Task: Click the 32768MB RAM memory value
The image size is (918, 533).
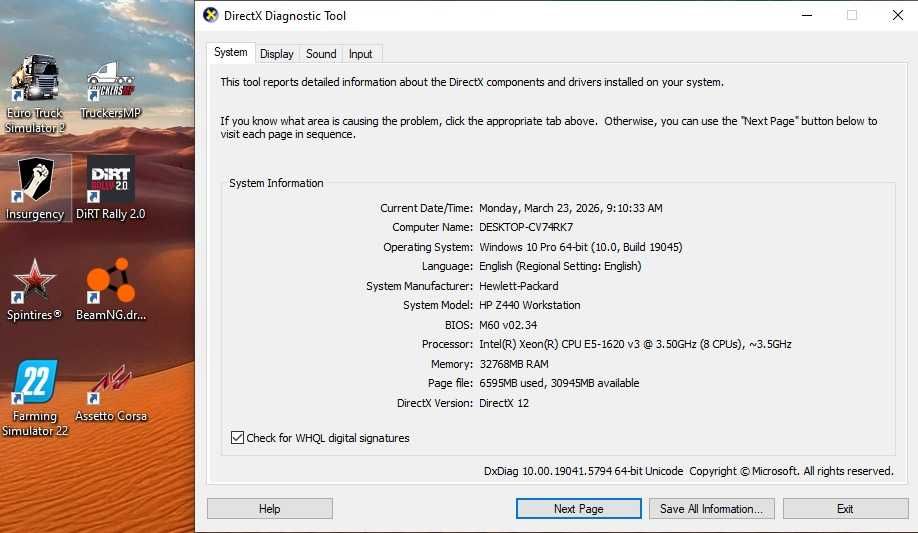Action: pos(514,364)
